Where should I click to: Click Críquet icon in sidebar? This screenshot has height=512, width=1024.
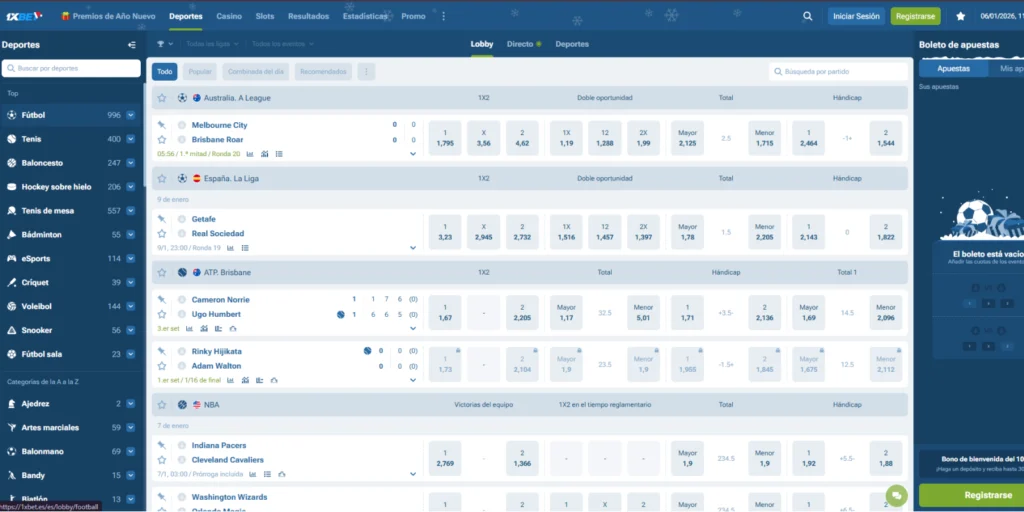tap(12, 283)
